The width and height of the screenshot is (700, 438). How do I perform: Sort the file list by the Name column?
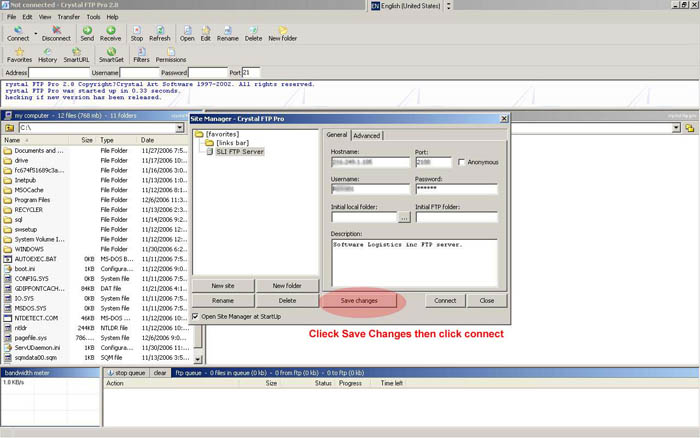pyautogui.click(x=36, y=140)
